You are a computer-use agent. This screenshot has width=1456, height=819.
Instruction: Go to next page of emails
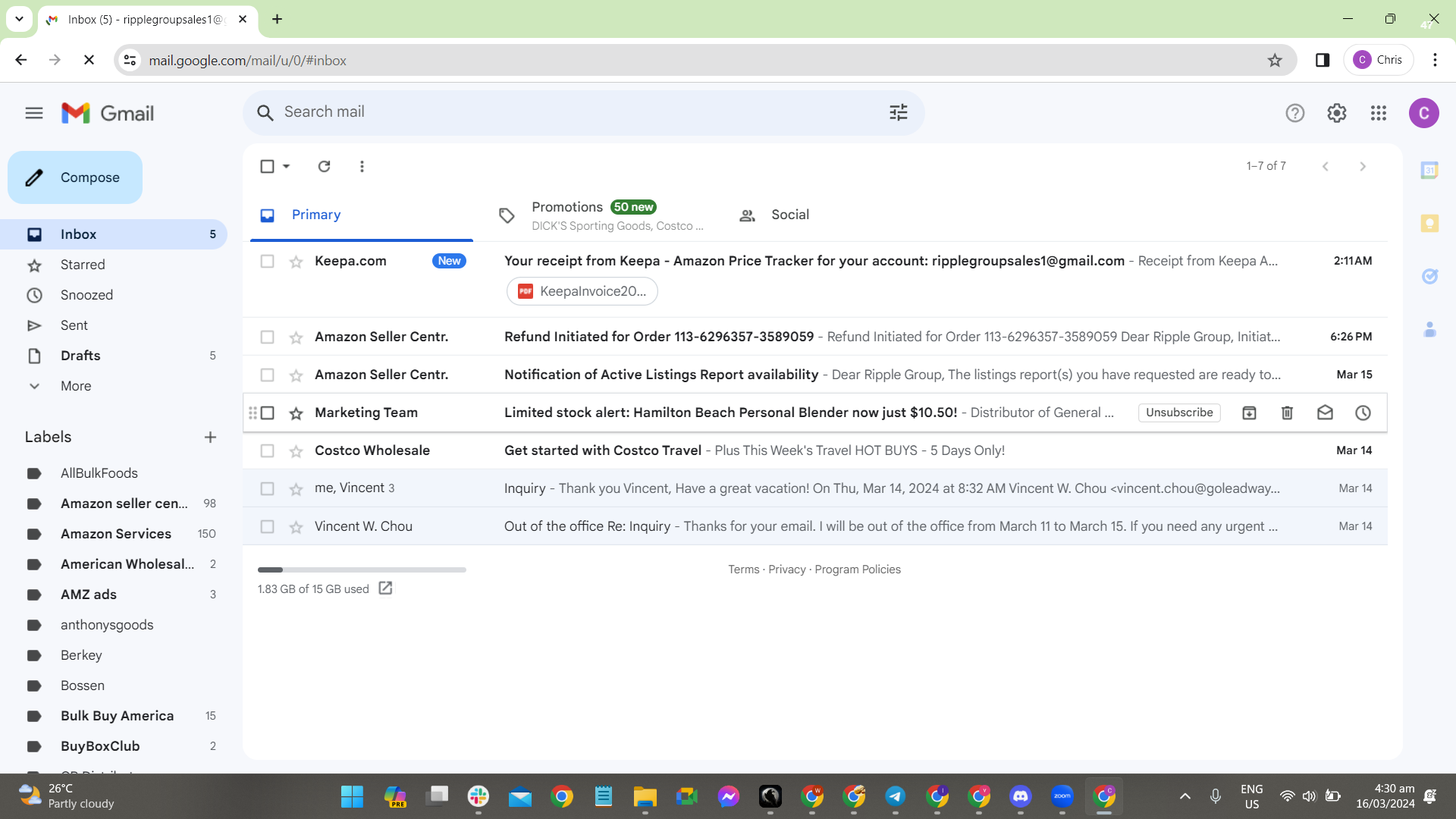click(x=1363, y=166)
